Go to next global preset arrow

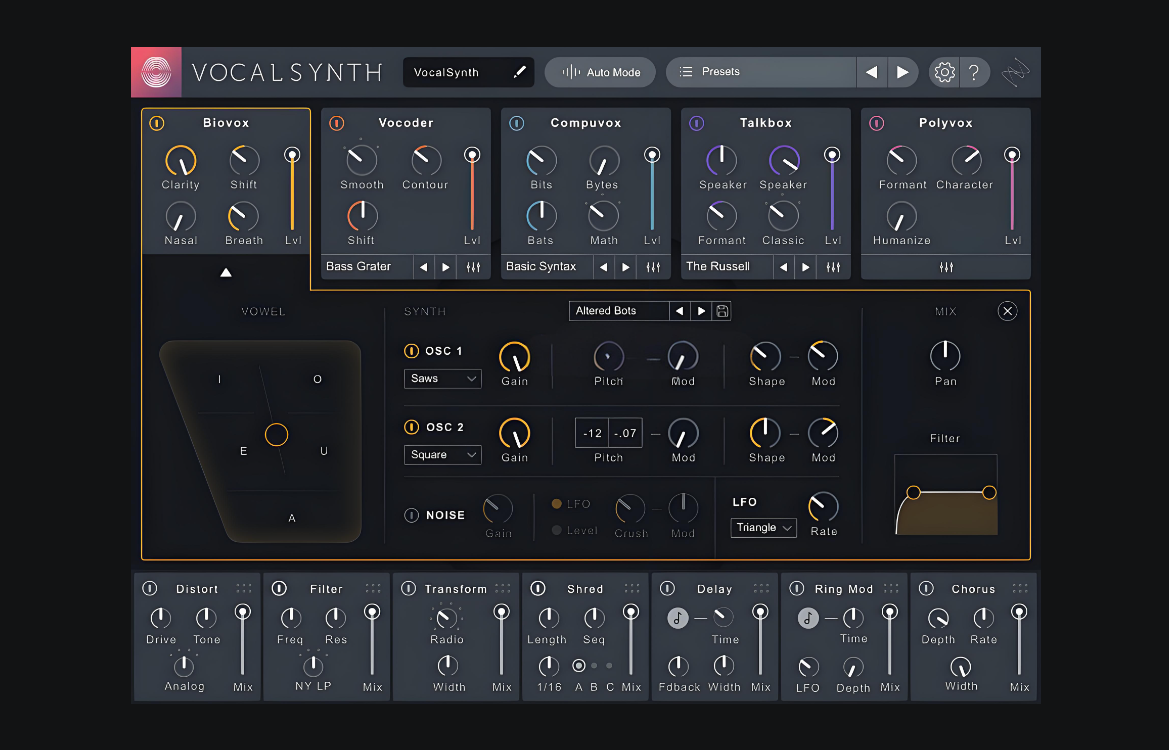point(902,72)
